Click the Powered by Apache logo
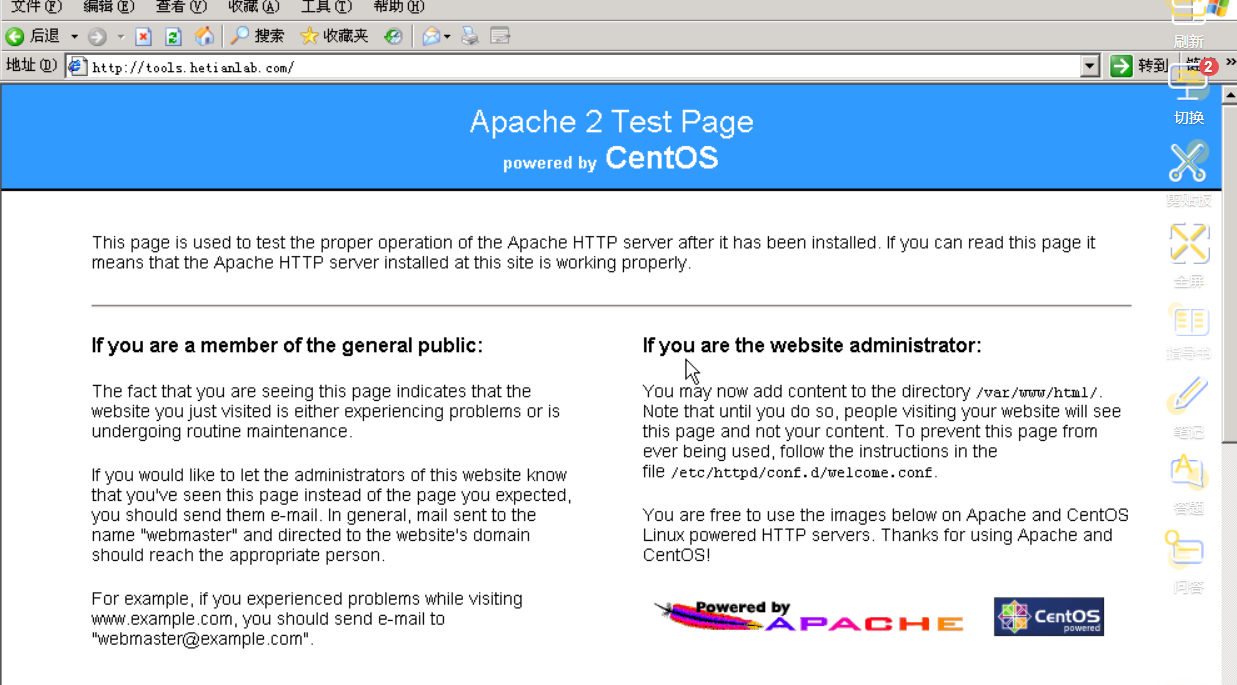The width and height of the screenshot is (1237, 685). pos(809,616)
